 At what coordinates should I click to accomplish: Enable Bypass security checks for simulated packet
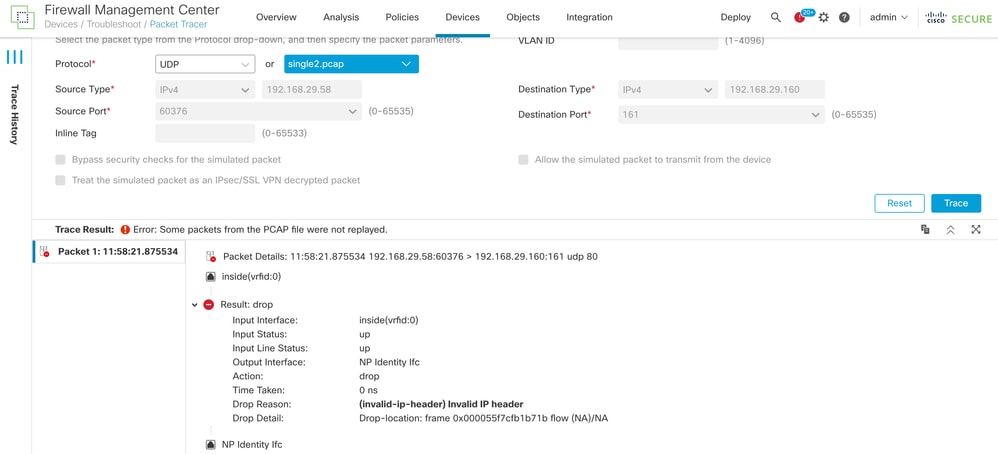(x=60, y=159)
